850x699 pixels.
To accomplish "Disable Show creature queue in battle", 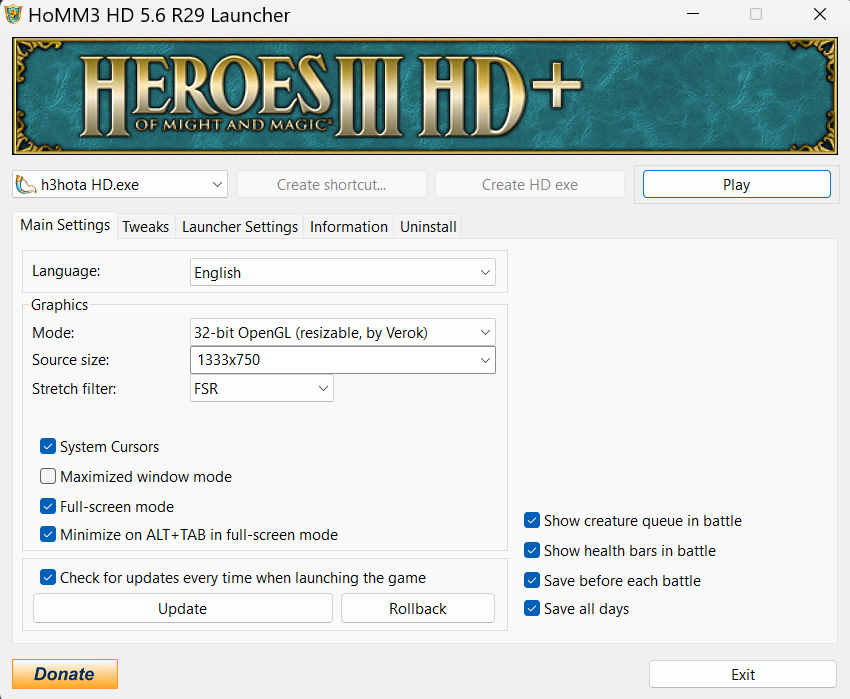I will point(532,520).
